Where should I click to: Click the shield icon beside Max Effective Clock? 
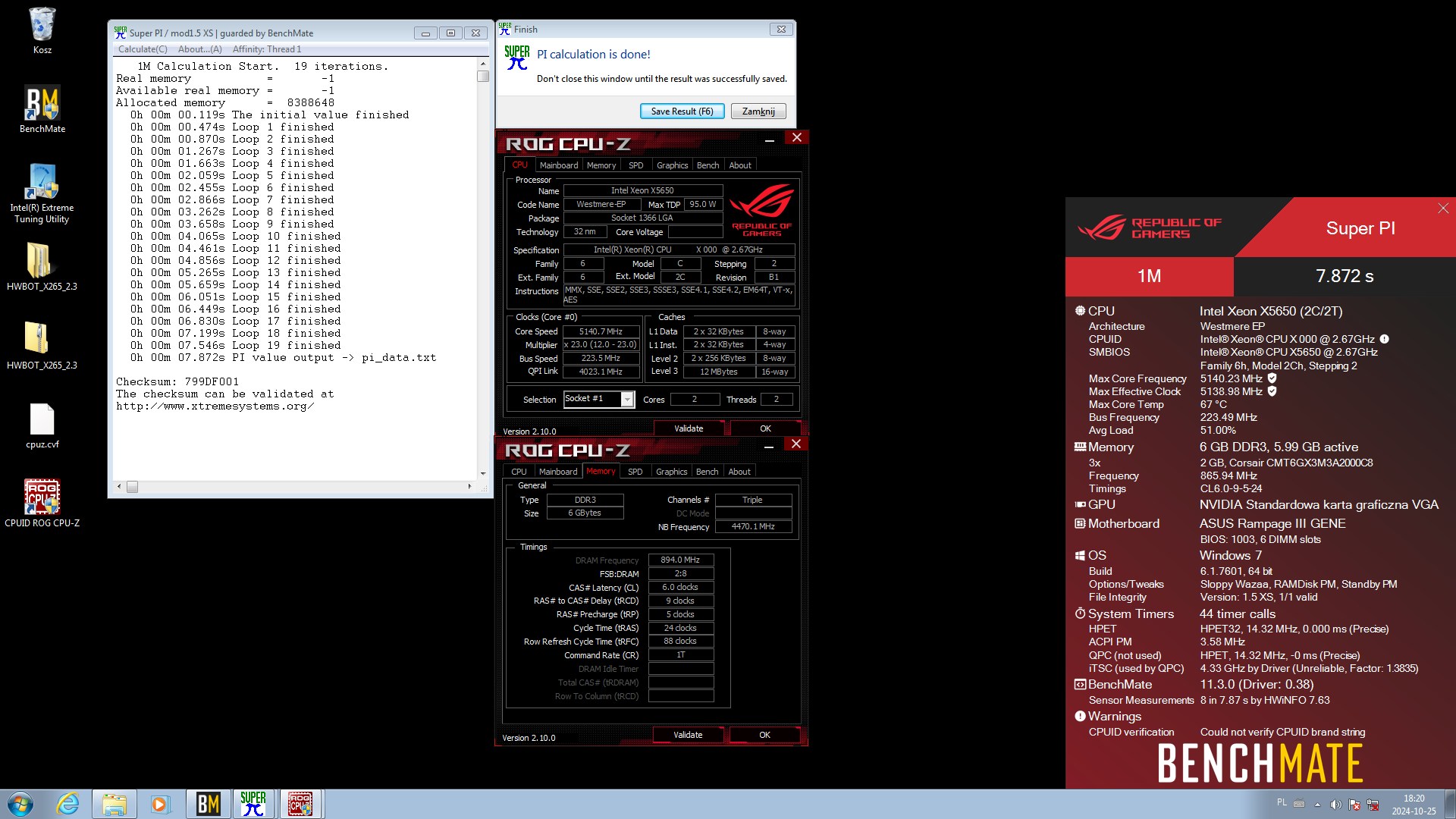point(1272,391)
